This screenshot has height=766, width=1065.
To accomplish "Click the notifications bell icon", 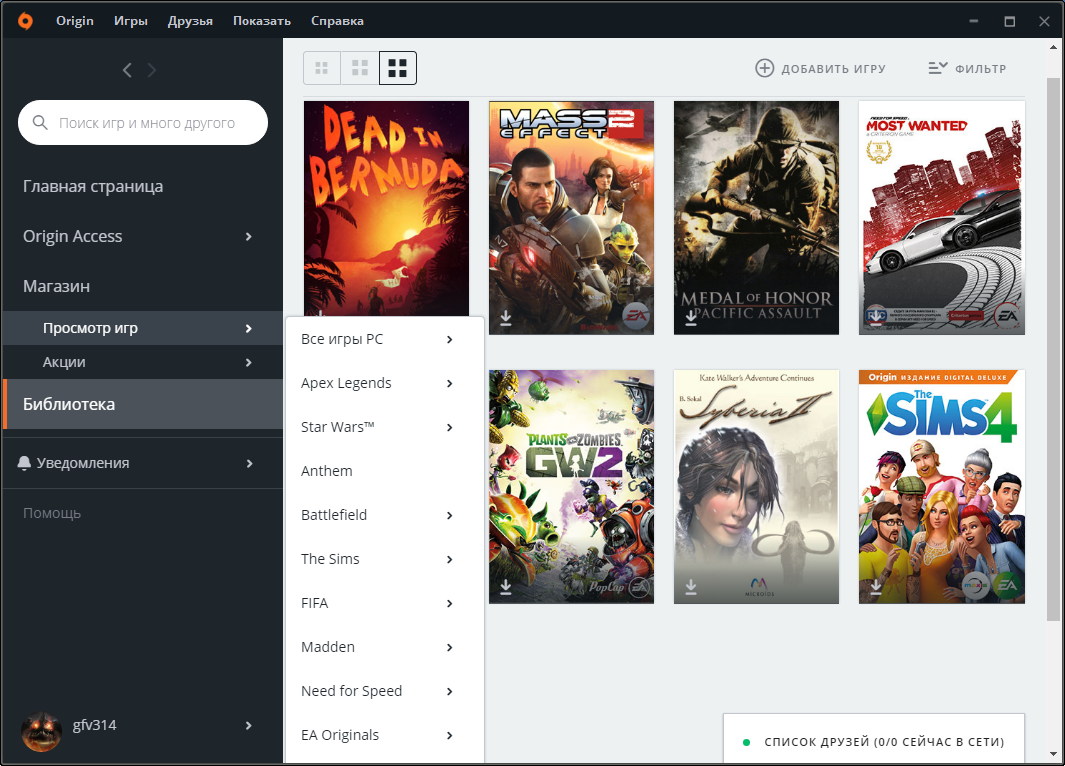I will [24, 463].
